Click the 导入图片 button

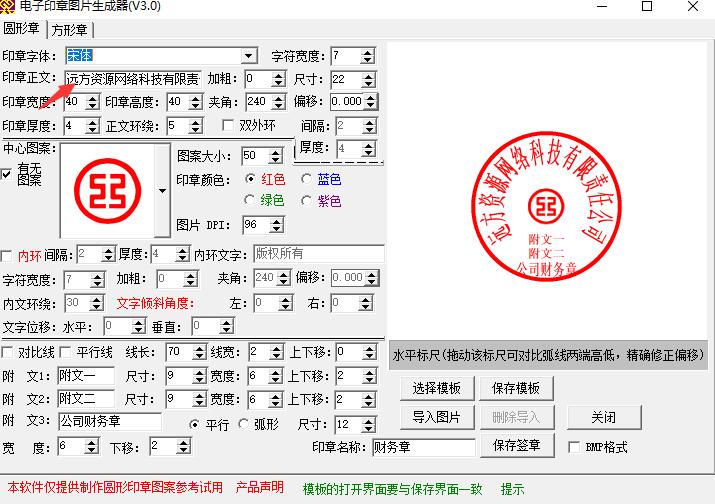pos(435,417)
